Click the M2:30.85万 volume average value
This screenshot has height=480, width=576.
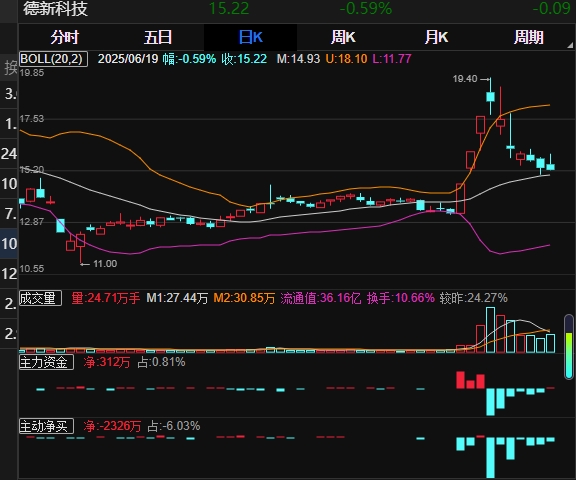[x=244, y=298]
